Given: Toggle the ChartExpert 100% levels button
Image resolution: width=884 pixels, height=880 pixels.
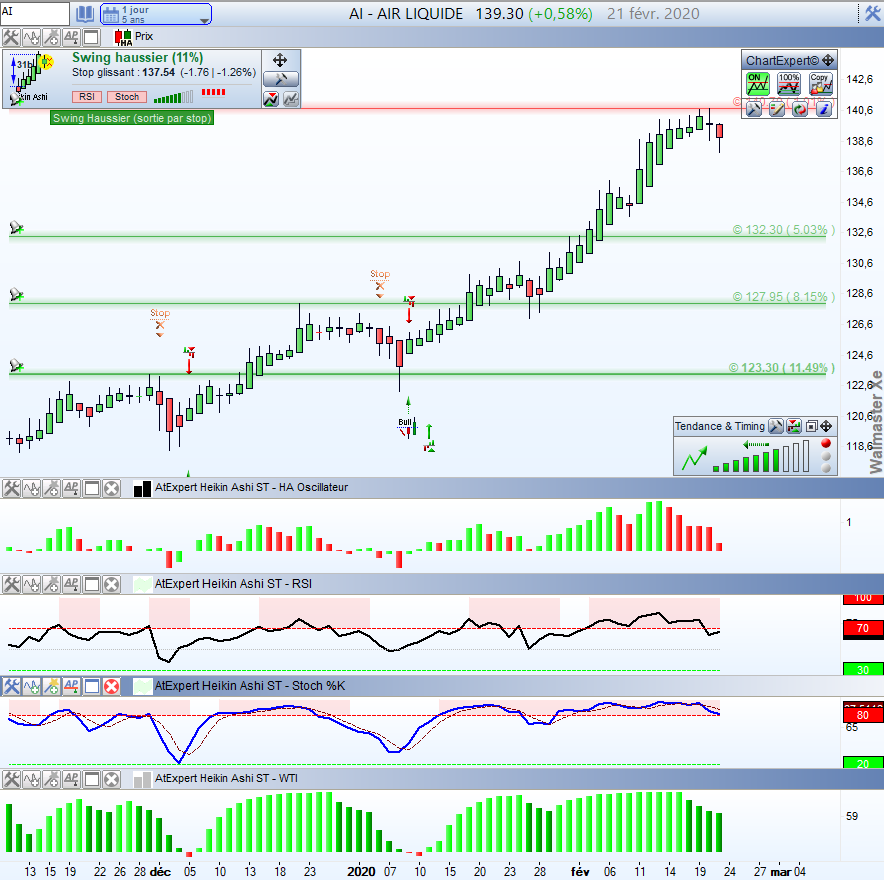Looking at the screenshot, I should (789, 84).
